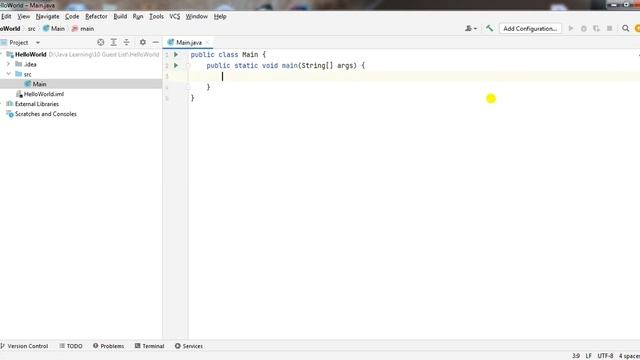The image size is (640, 360).
Task: Open the Build menu
Action: 120,16
